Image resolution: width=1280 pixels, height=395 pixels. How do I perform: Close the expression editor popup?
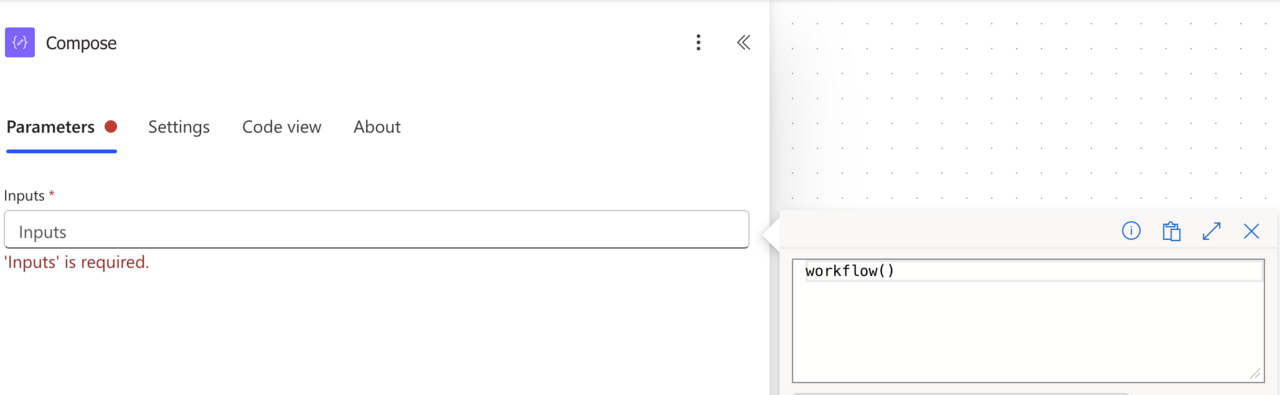click(1251, 231)
